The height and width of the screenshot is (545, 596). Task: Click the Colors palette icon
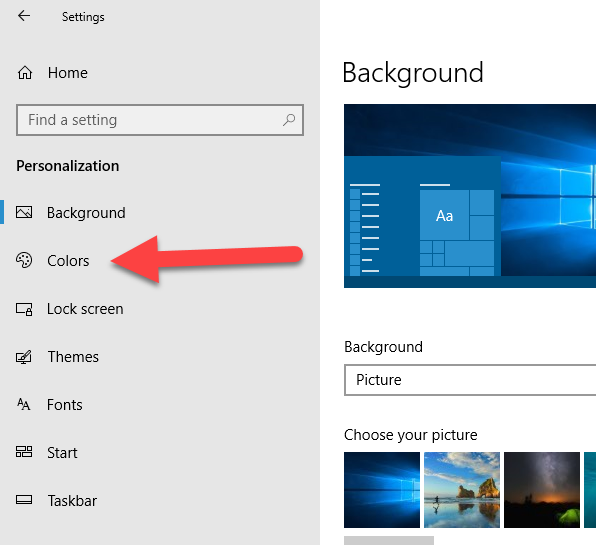click(x=24, y=260)
